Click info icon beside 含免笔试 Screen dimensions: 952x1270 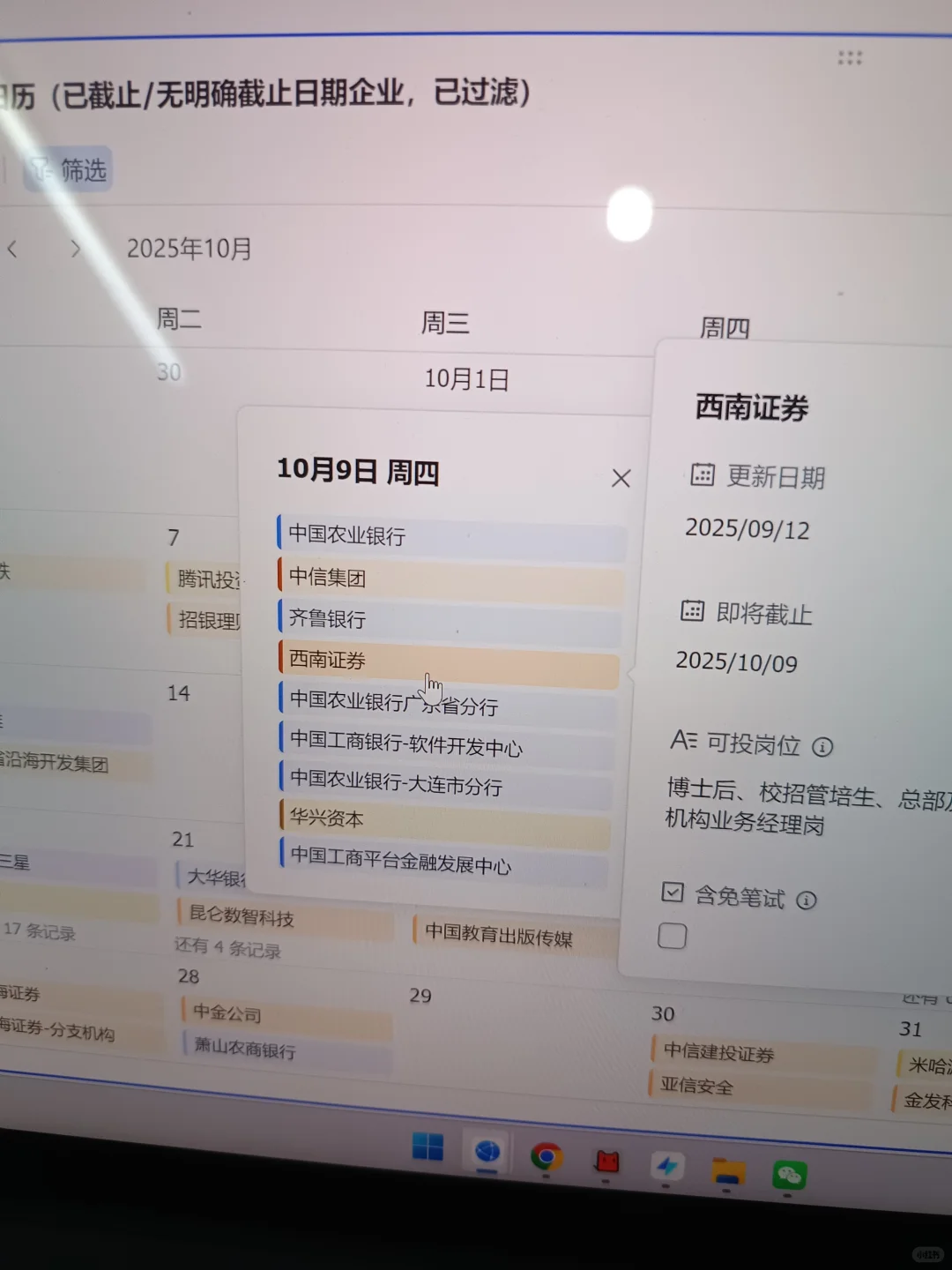(x=807, y=900)
